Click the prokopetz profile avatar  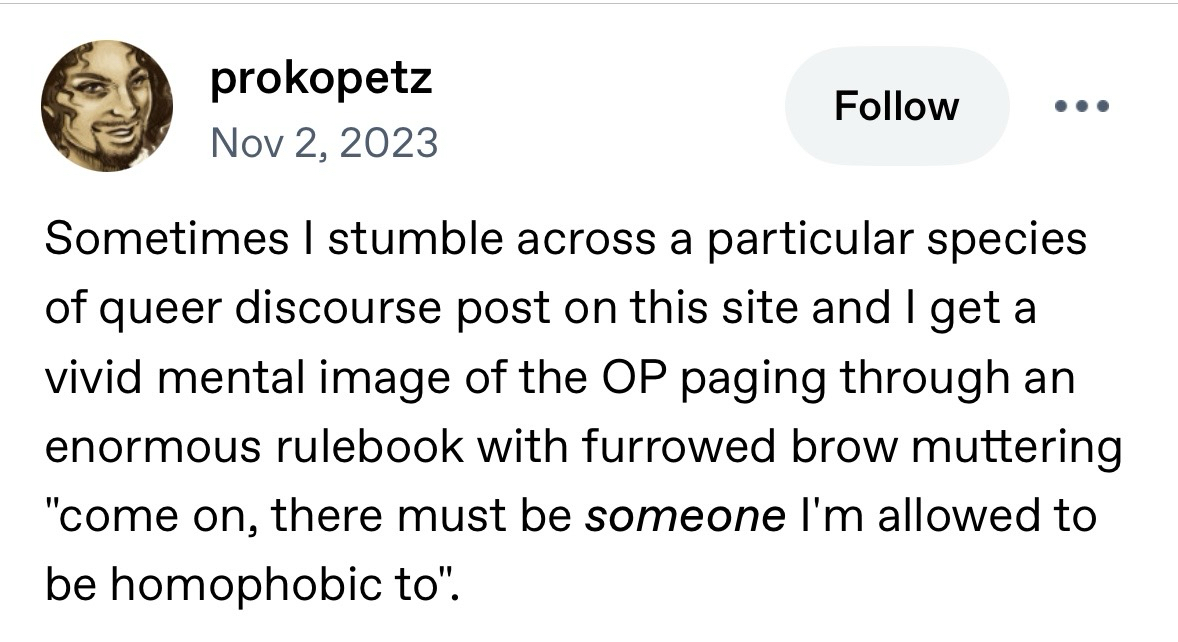point(106,106)
